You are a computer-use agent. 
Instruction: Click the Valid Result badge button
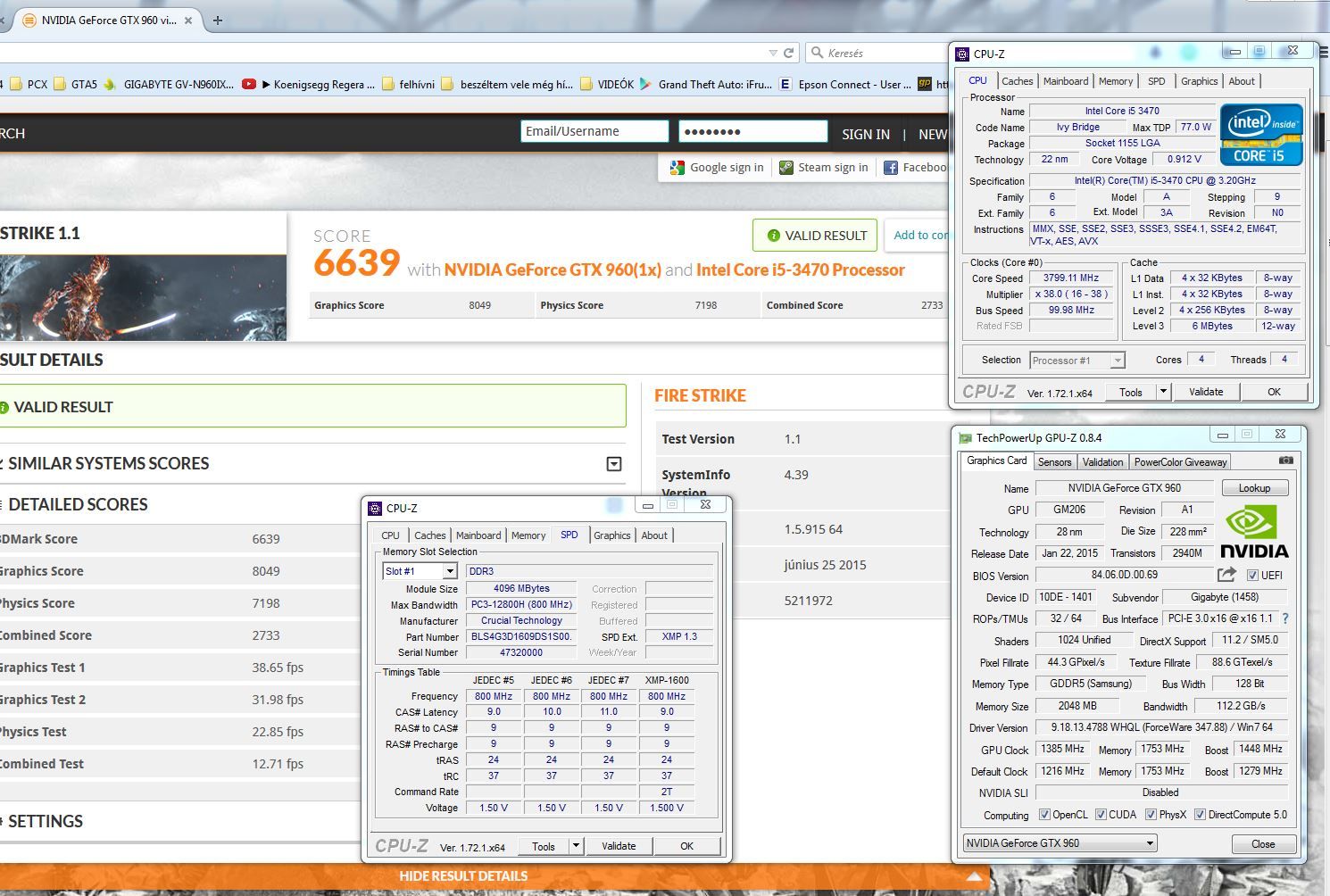tap(815, 236)
